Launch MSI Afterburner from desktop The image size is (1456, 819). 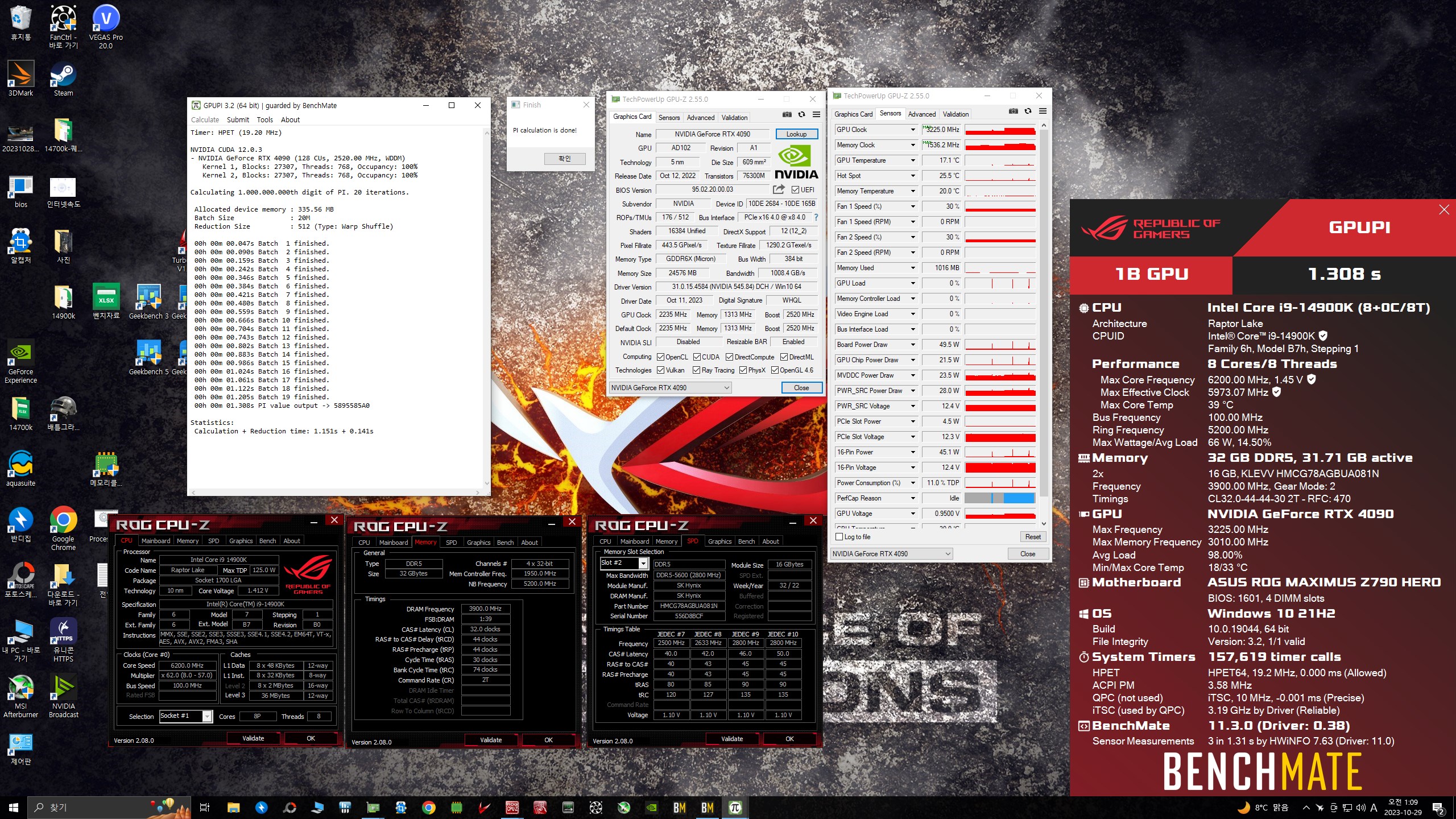point(20,697)
